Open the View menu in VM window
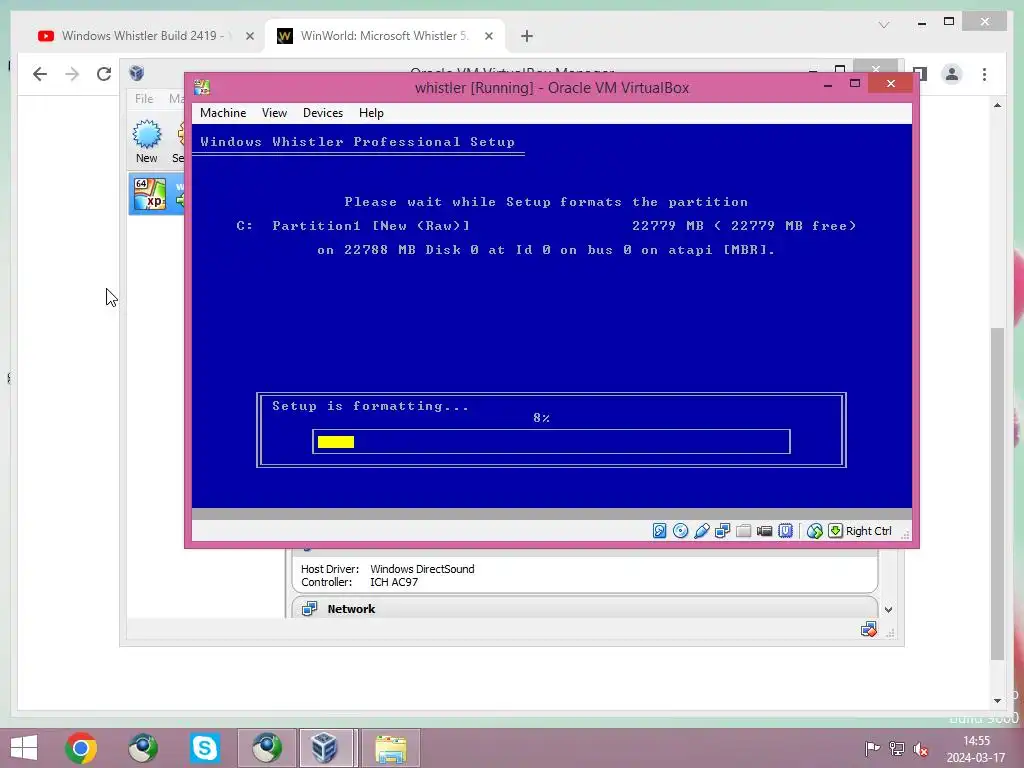Viewport: 1024px width, 768px height. pyautogui.click(x=274, y=113)
